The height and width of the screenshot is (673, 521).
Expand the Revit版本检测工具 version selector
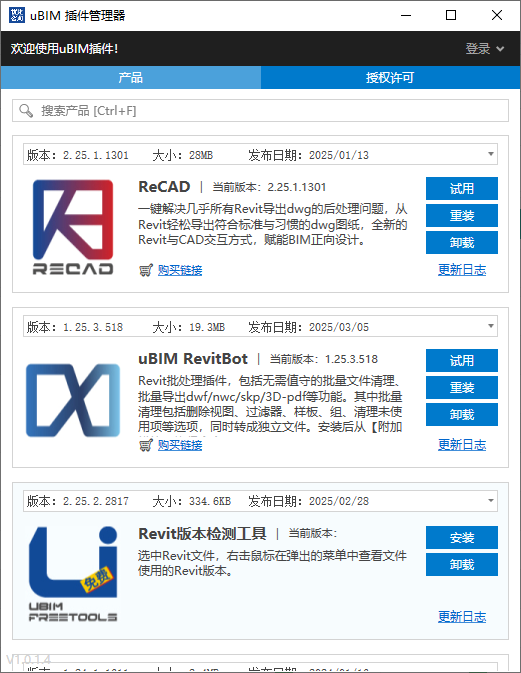tap(491, 500)
